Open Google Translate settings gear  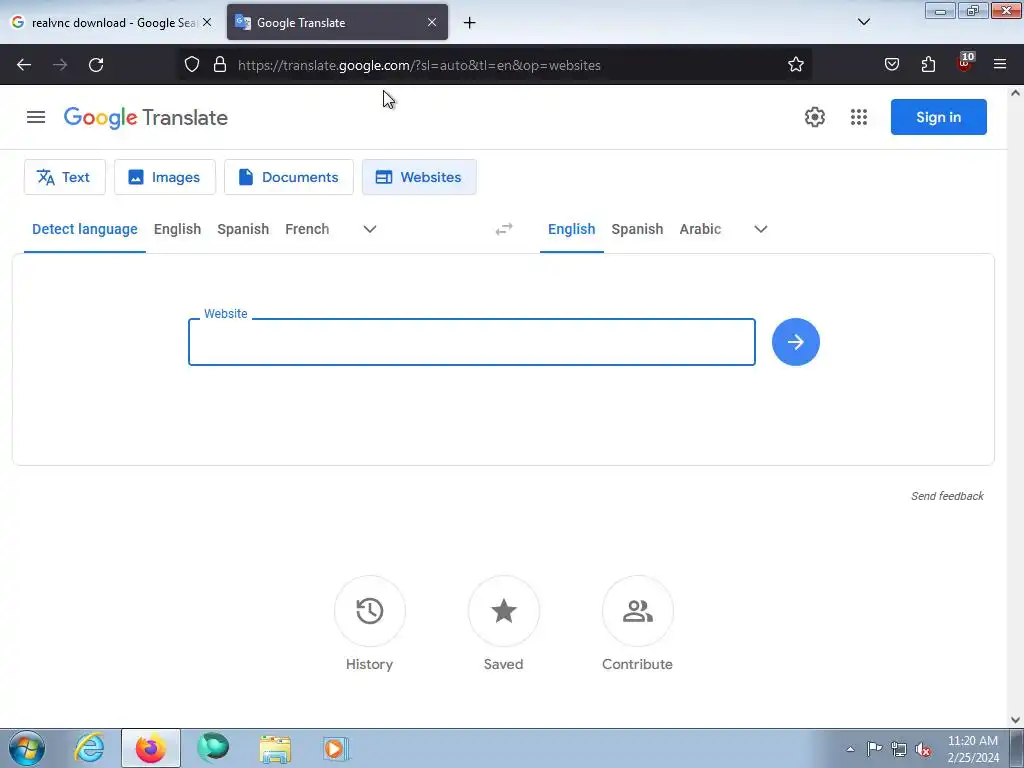814,117
